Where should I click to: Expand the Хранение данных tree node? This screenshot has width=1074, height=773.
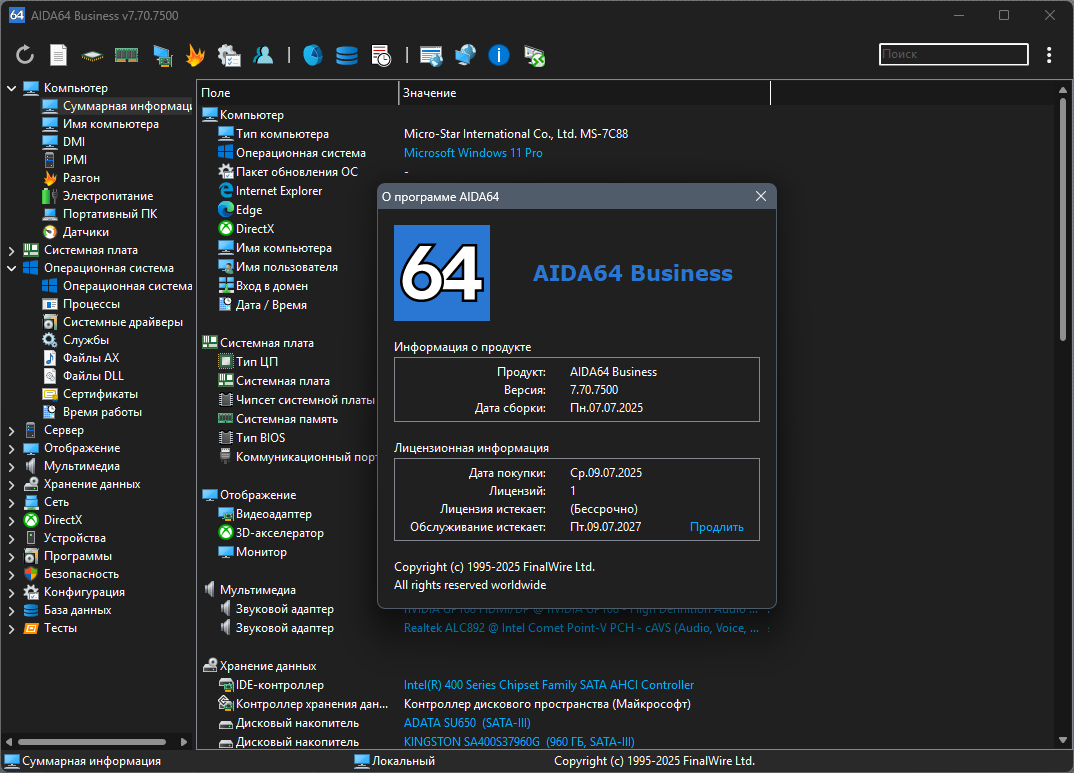[11, 485]
